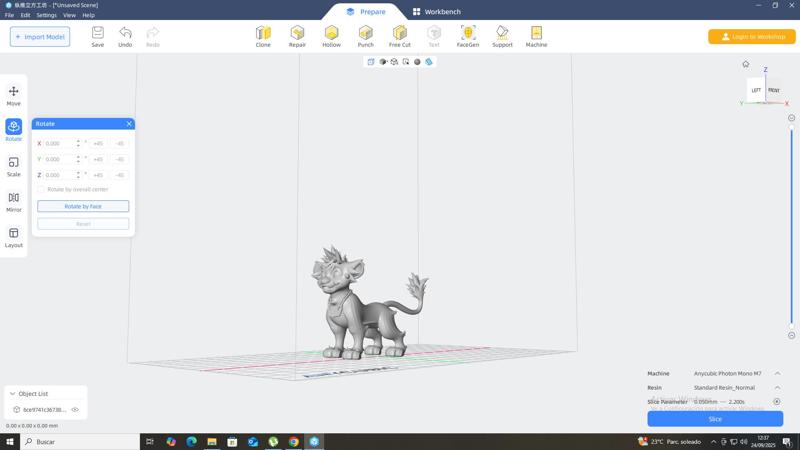Click -45 button for Z rotation

(120, 175)
